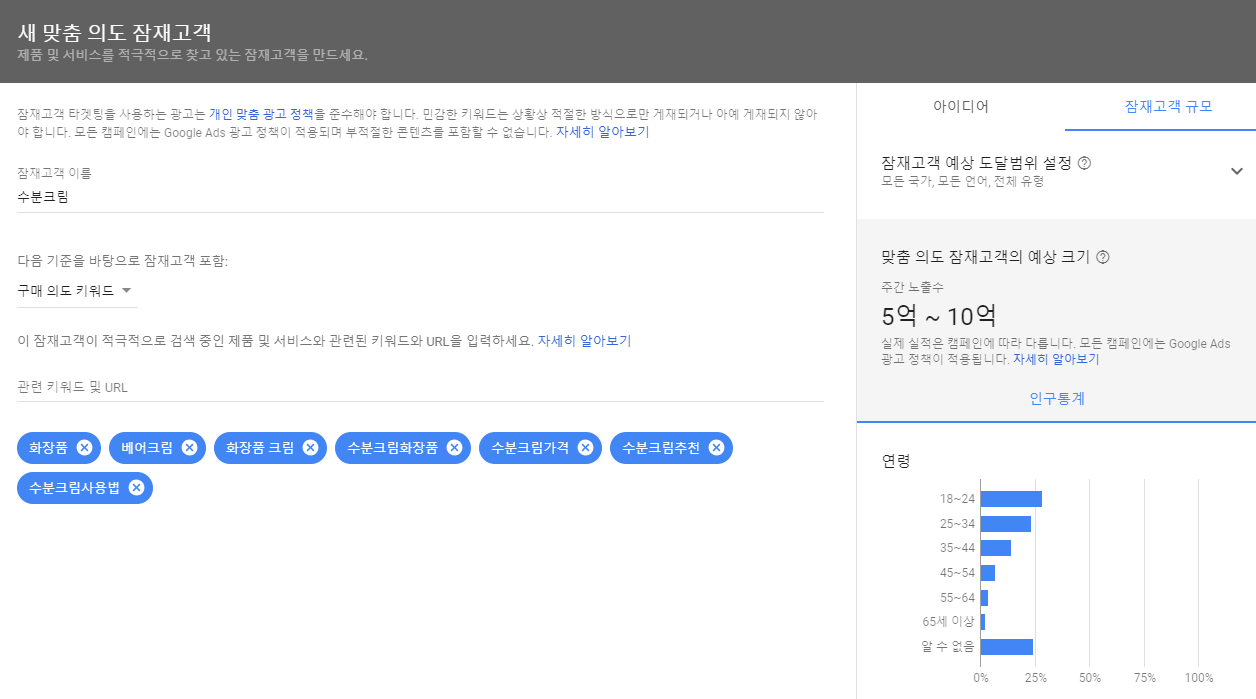Open the 구매 의도 키워드 dropdown
Screen dimensions: 1256x699
coord(76,291)
